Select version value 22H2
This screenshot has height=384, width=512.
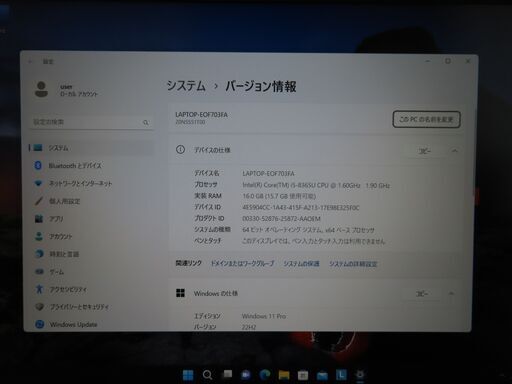pos(249,327)
